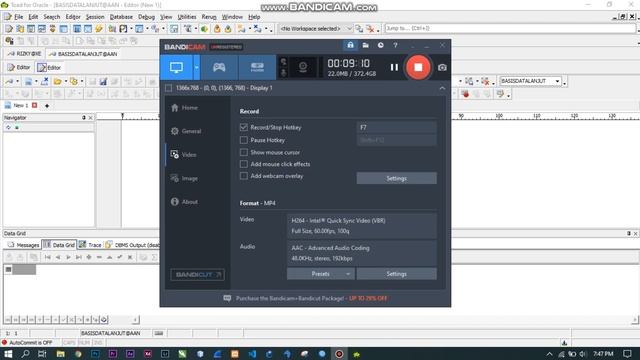Open the Database menu in Toad
Screen dimensions: 640x360
pos(121,17)
